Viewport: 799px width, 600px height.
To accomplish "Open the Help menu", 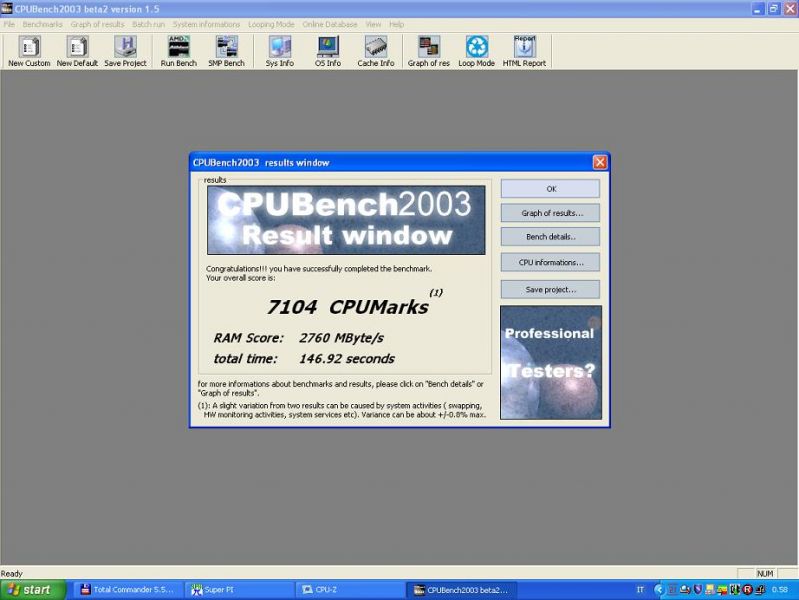I will coord(396,24).
